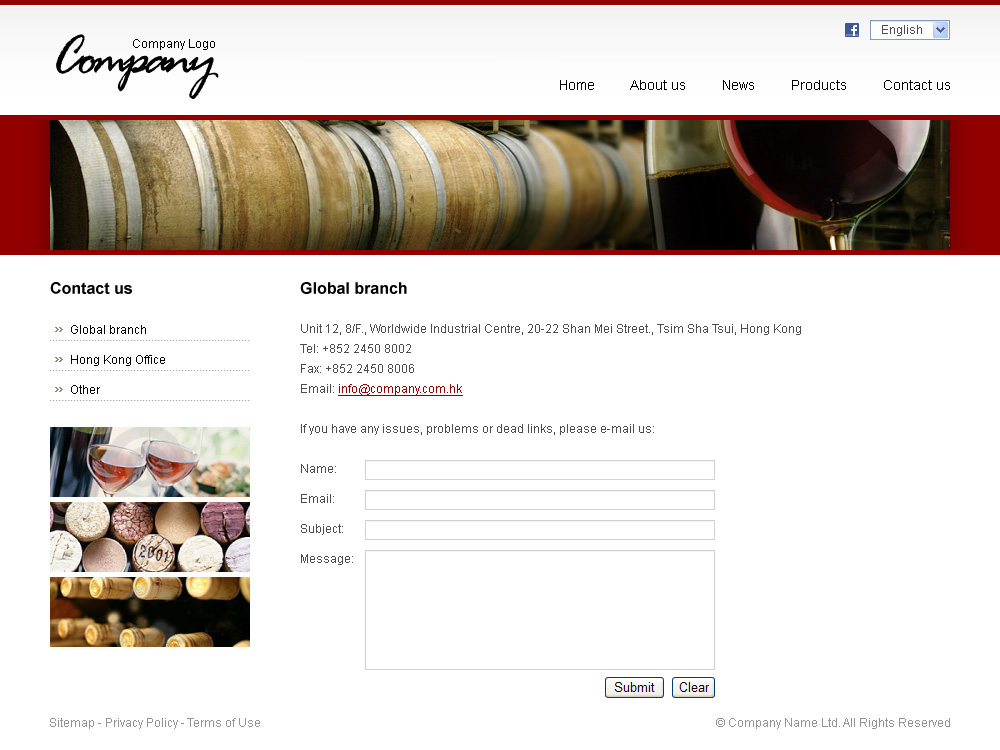
Task: Go to the Home menu item
Action: 577,85
